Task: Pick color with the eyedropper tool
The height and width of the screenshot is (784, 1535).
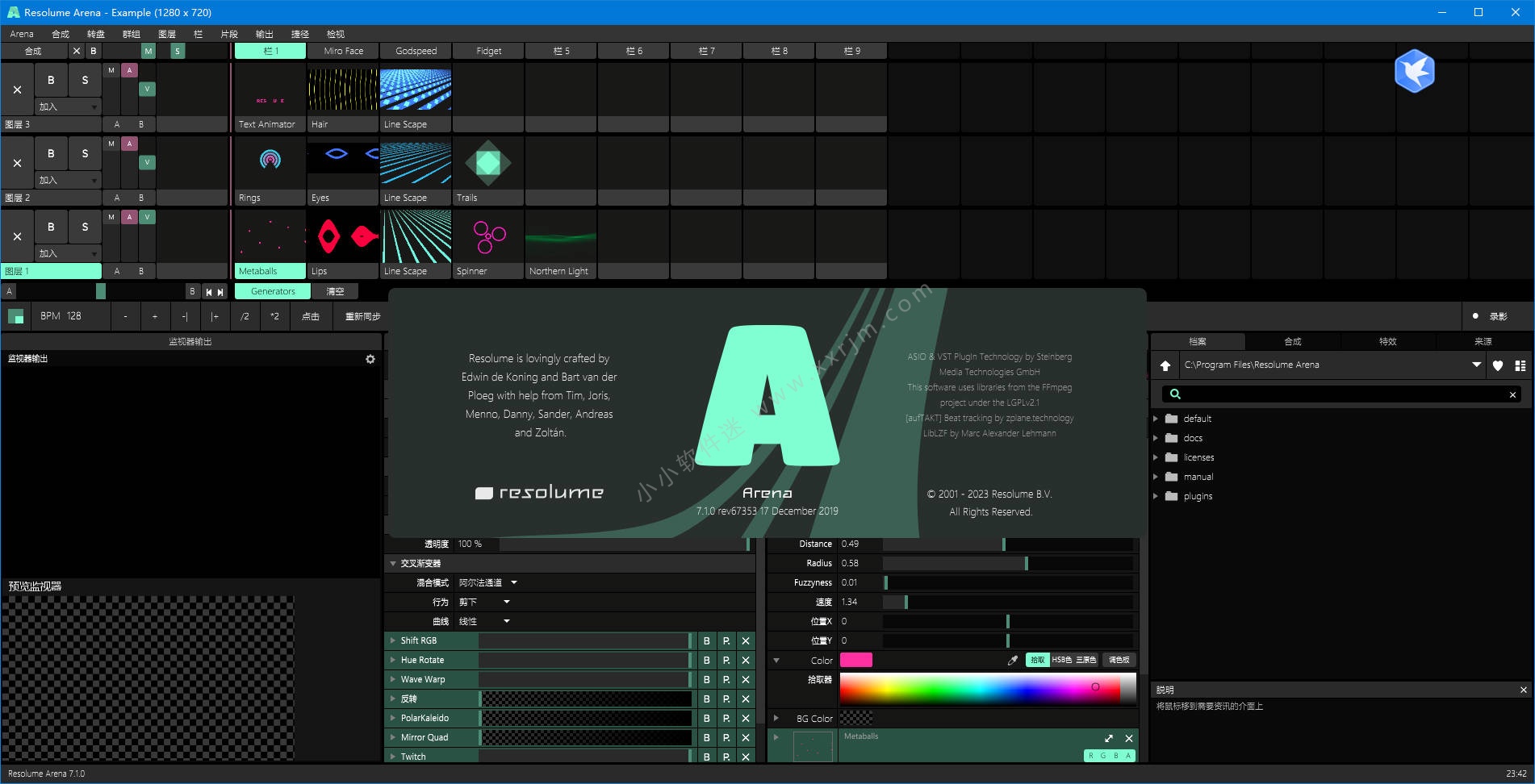Action: coord(1013,660)
